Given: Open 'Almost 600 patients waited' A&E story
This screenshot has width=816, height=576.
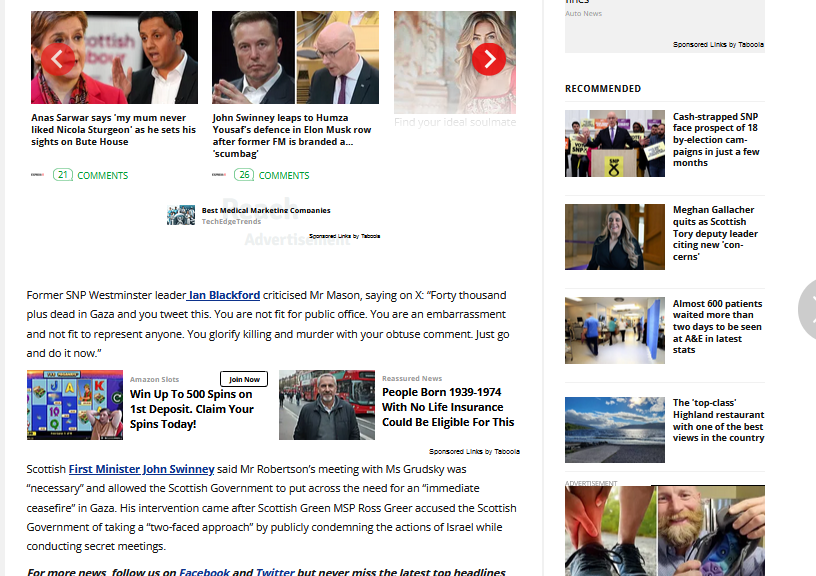Looking at the screenshot, I should pyautogui.click(x=717, y=326).
